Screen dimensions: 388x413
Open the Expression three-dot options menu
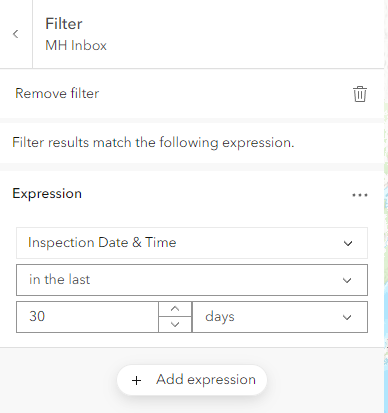pyautogui.click(x=360, y=195)
